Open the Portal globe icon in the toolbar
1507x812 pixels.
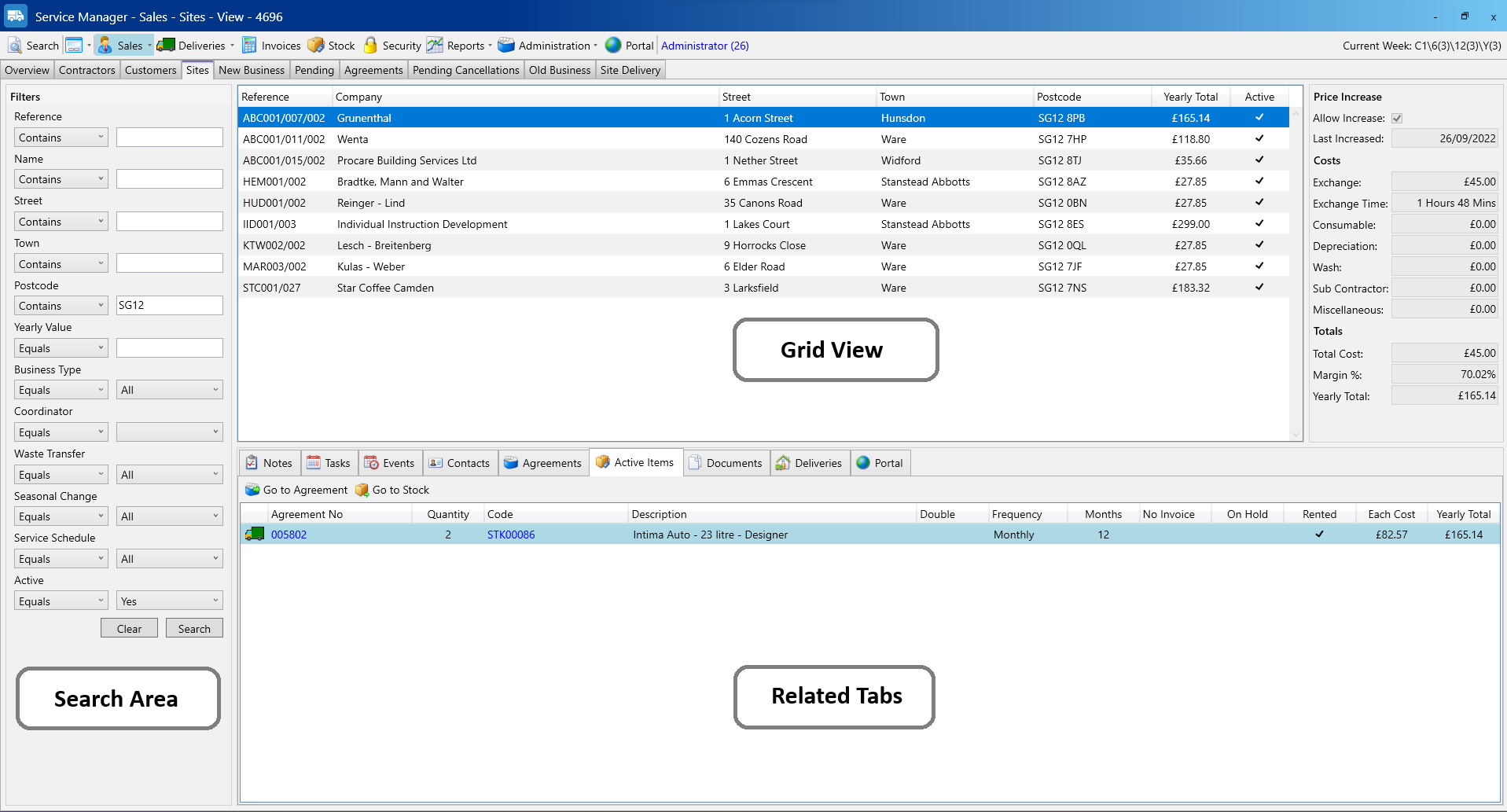(x=613, y=46)
